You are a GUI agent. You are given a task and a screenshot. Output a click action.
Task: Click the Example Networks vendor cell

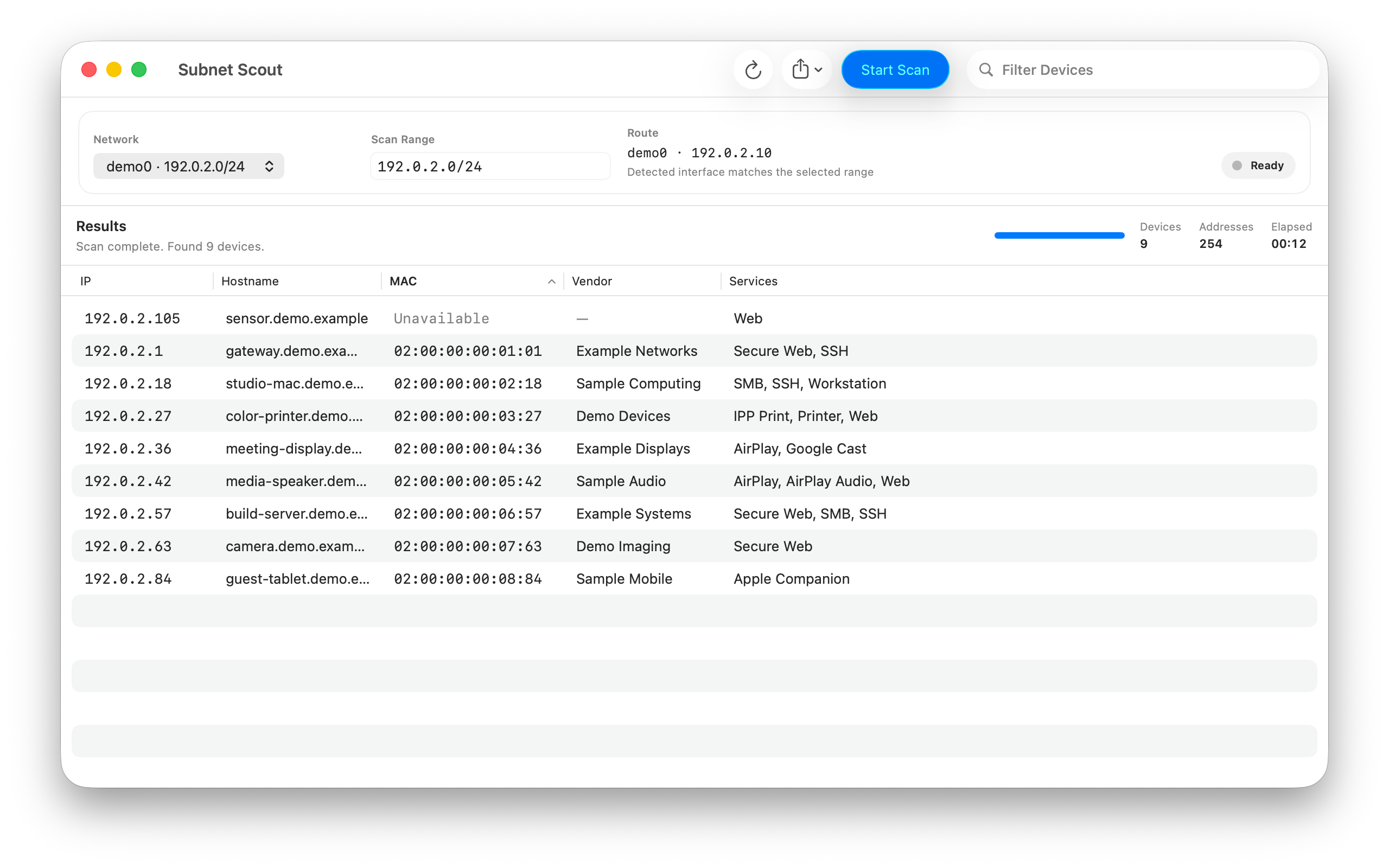coord(636,351)
